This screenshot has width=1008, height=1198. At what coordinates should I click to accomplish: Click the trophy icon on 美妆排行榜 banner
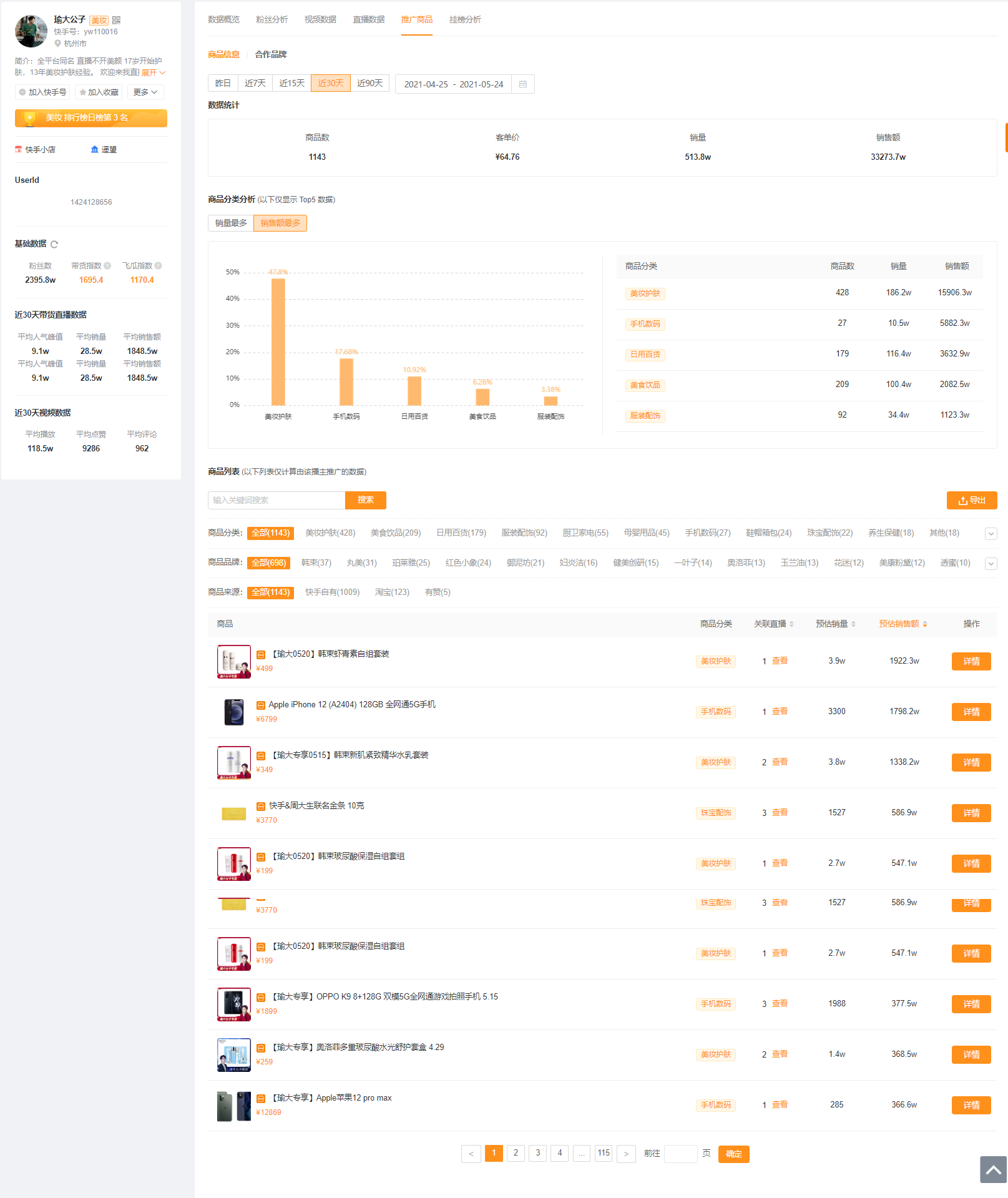(x=29, y=118)
